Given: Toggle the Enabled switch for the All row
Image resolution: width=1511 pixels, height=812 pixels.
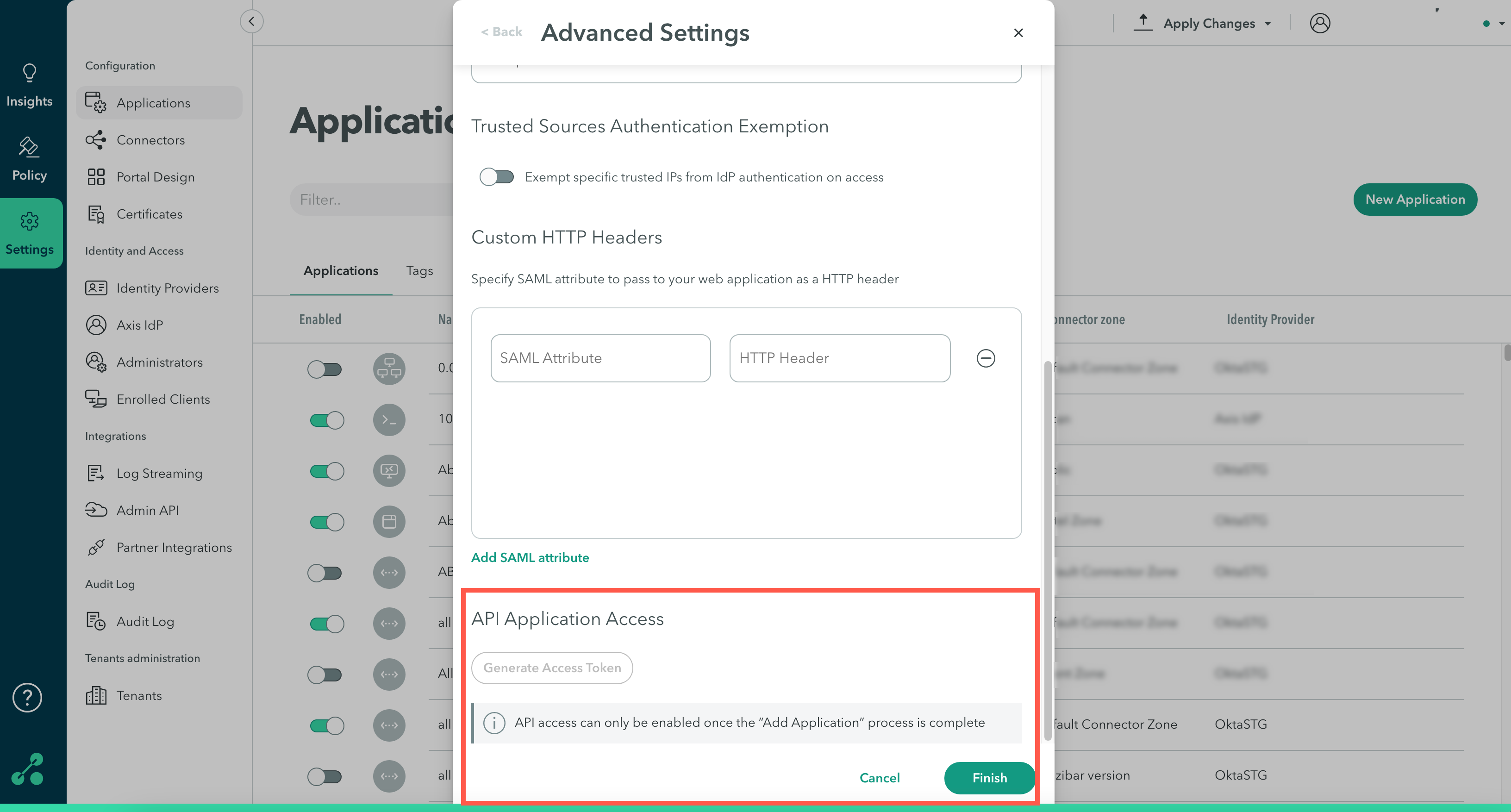Looking at the screenshot, I should point(325,675).
